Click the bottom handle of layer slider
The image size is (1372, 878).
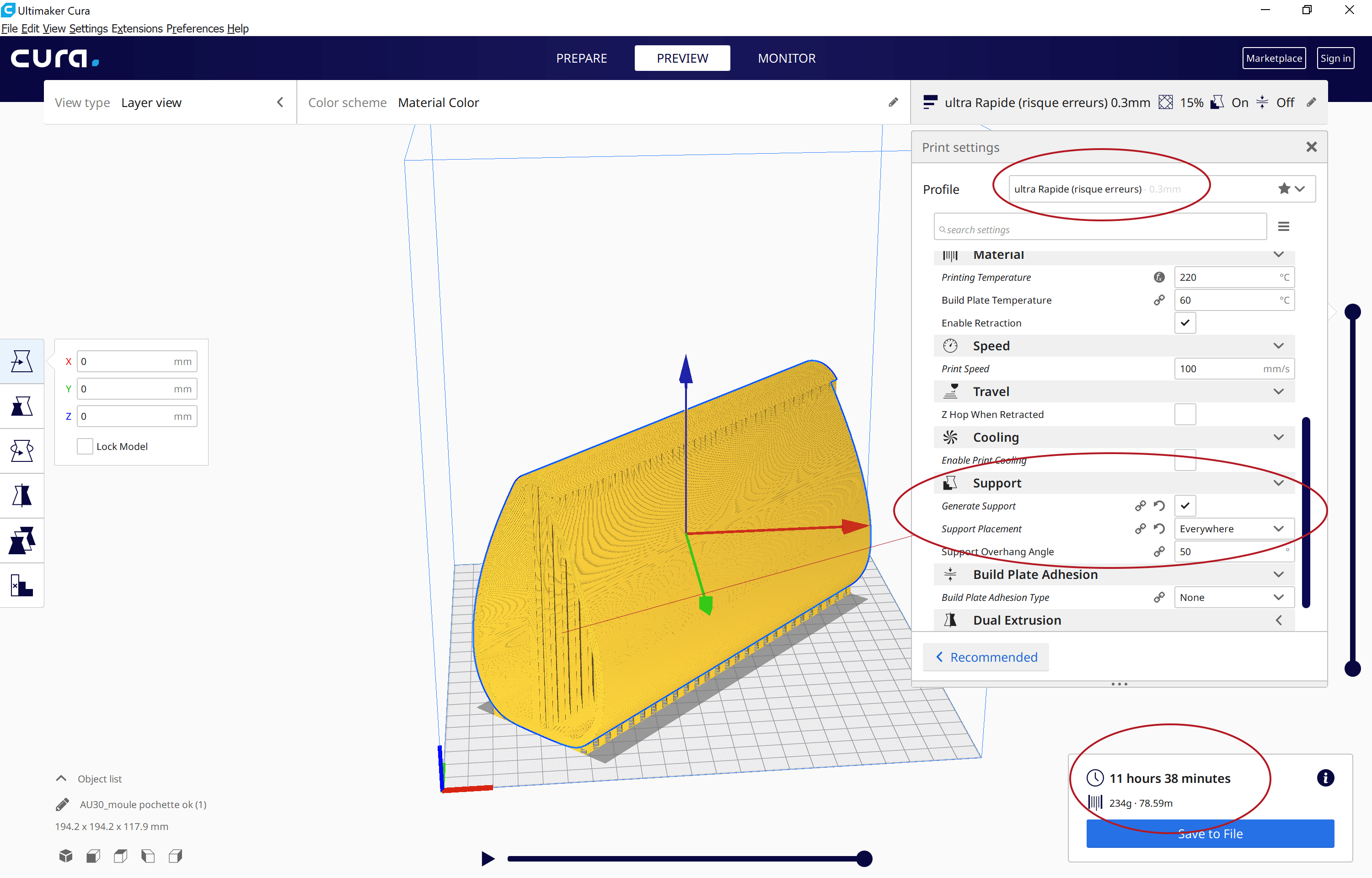(x=1352, y=668)
